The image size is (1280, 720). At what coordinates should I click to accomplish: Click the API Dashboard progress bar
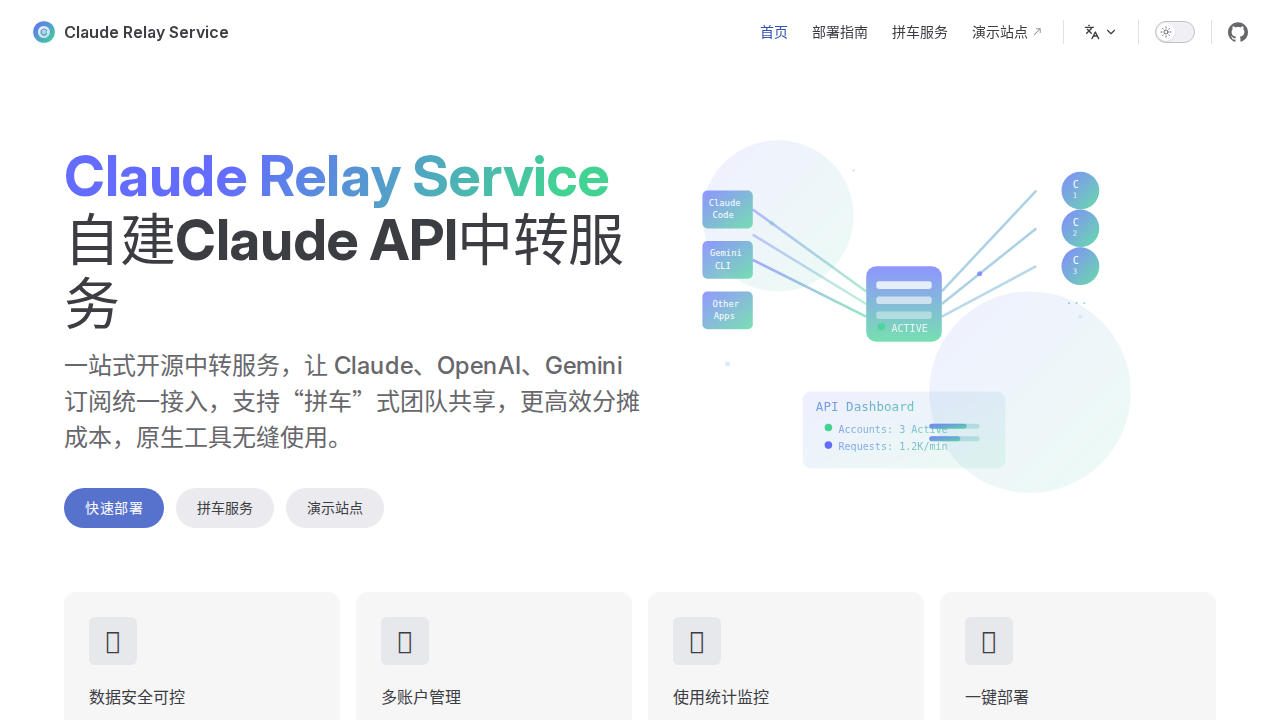(954, 427)
